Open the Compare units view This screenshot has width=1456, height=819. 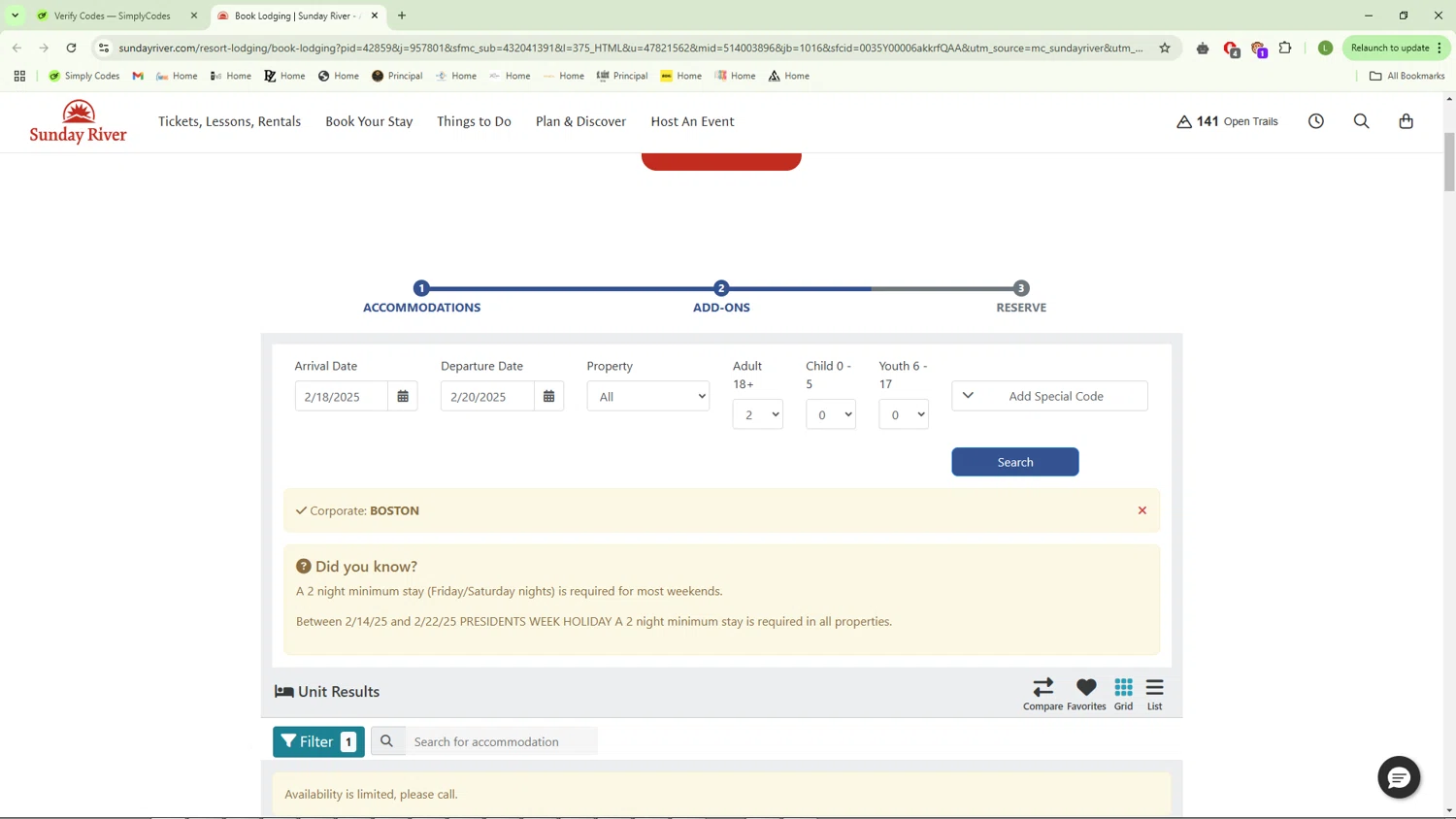[x=1042, y=694]
